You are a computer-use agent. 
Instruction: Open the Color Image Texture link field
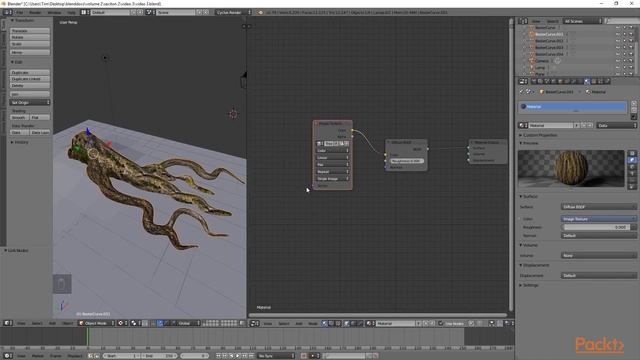coord(598,219)
